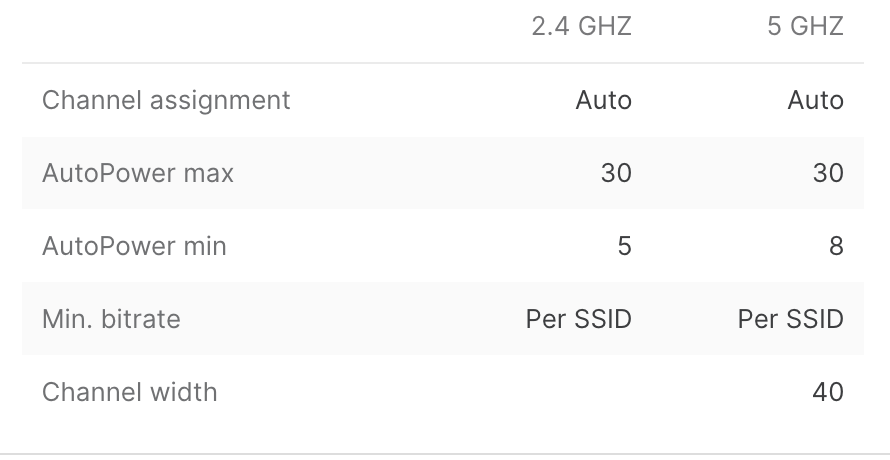Image resolution: width=890 pixels, height=460 pixels.
Task: Click the 5 GHz AutoPower max value 30
Action: pyautogui.click(x=828, y=173)
